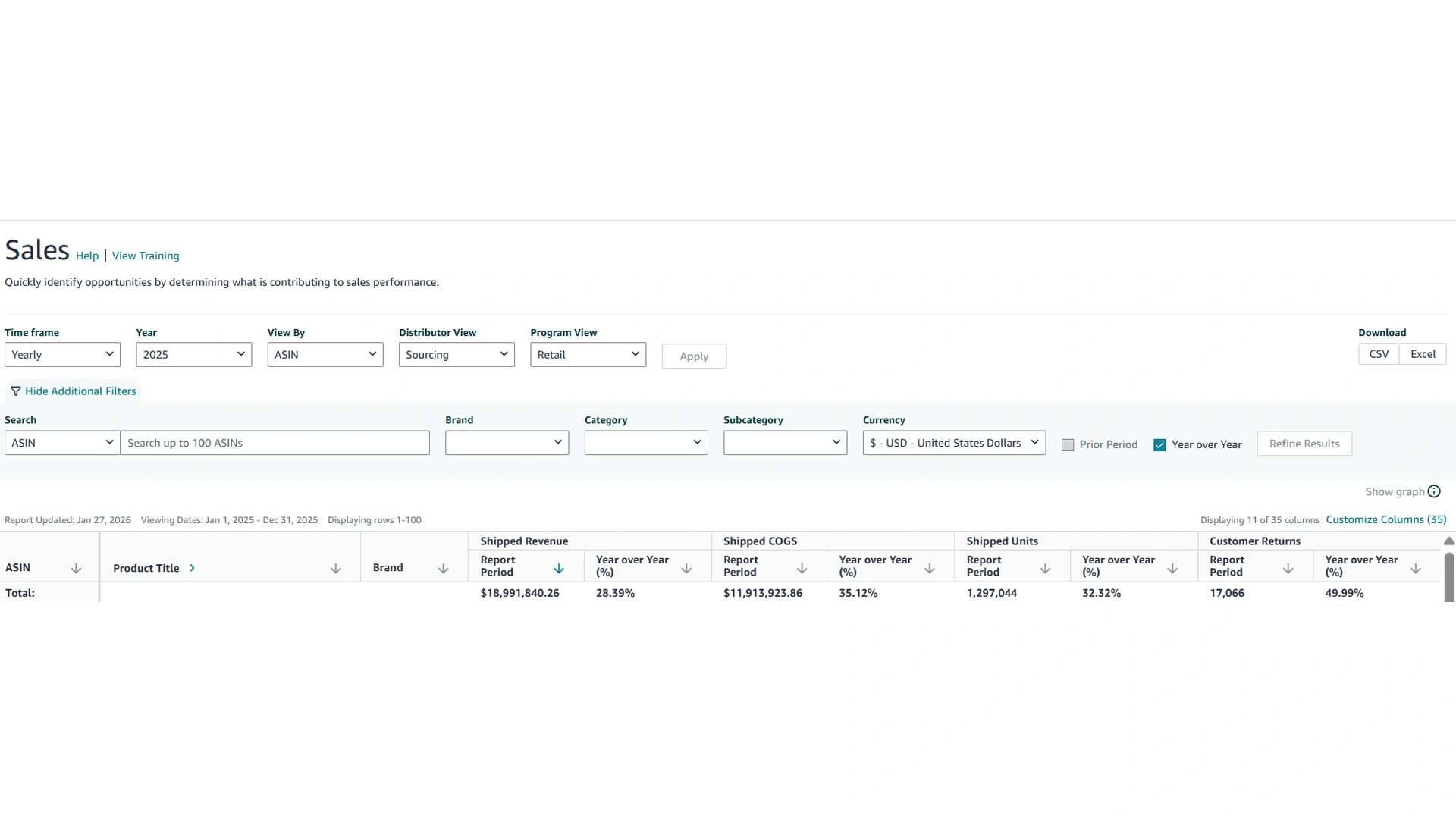Viewport: 1456px width, 819px height.
Task: Download report as Excel
Action: tap(1423, 354)
